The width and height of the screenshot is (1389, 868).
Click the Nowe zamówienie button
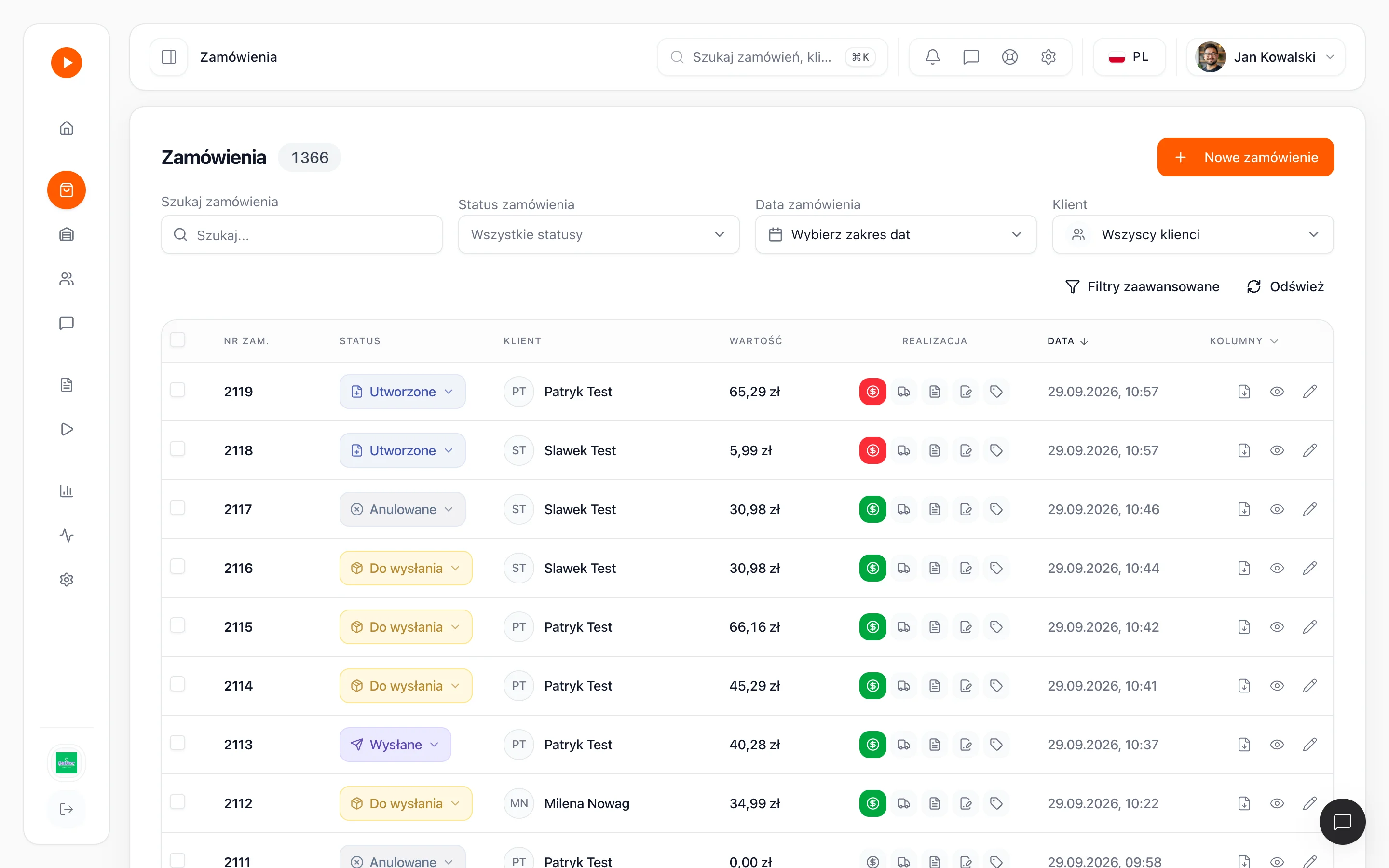tap(1245, 157)
